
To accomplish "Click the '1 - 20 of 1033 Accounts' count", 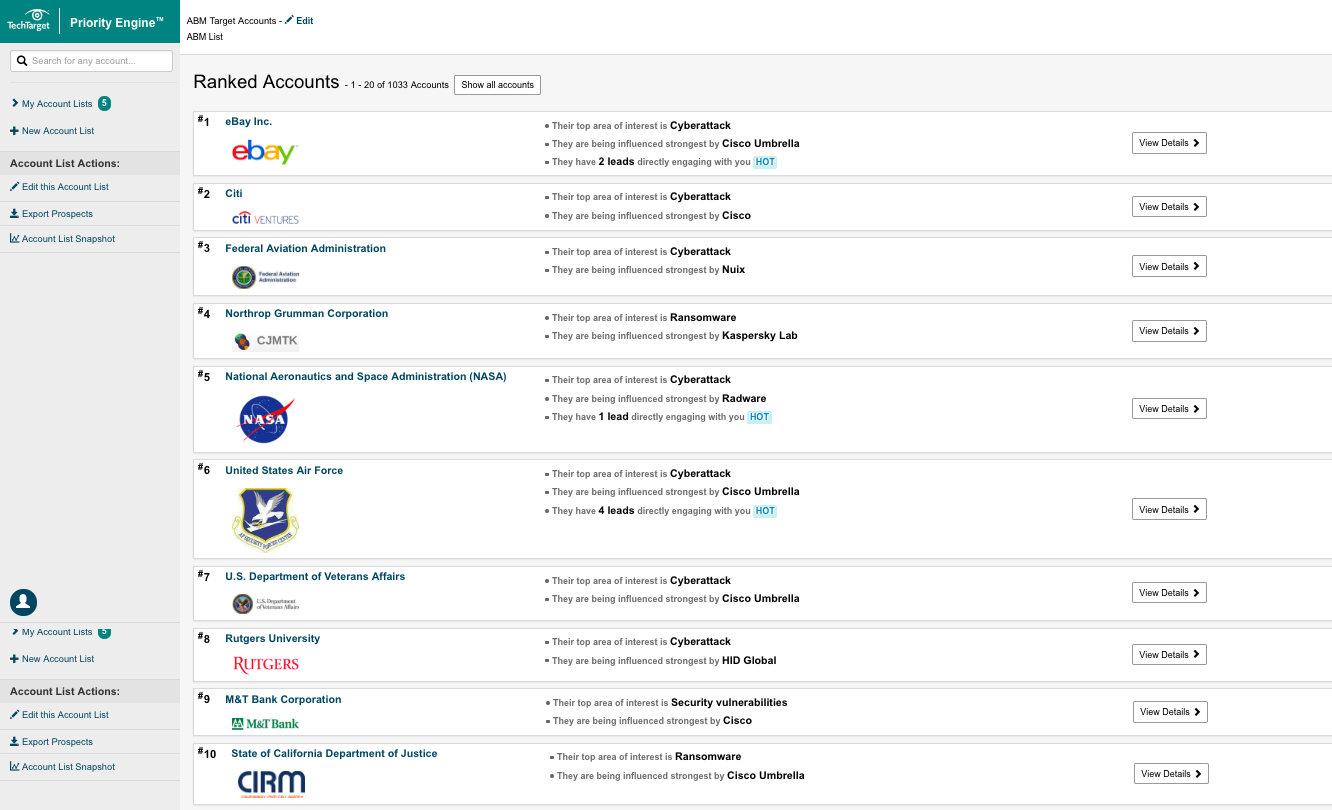I will (400, 85).
